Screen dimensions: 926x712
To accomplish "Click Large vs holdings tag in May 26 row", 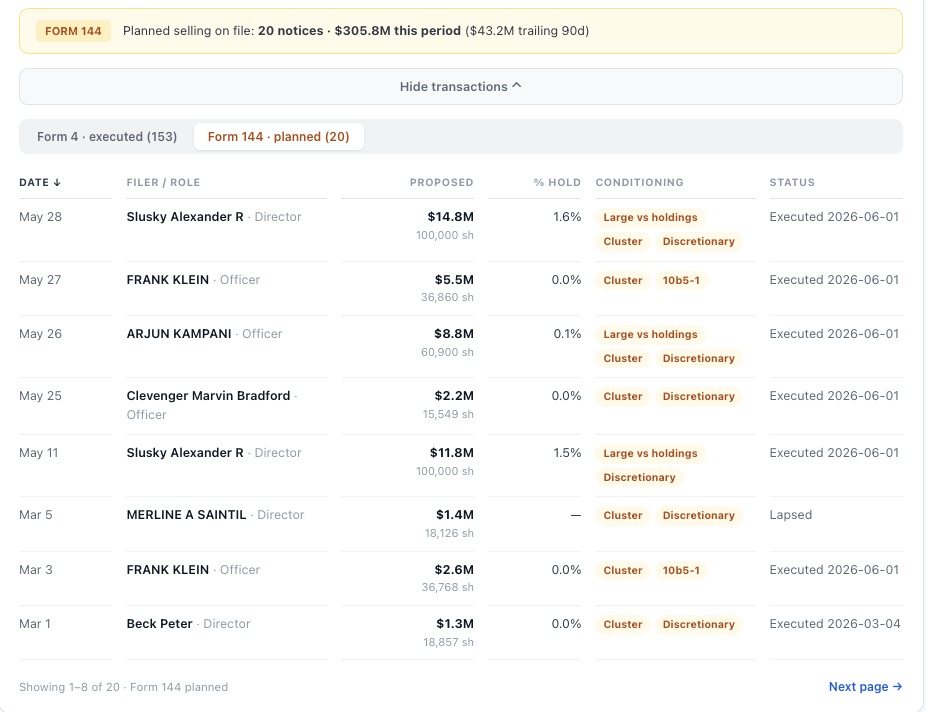I will tap(650, 334).
